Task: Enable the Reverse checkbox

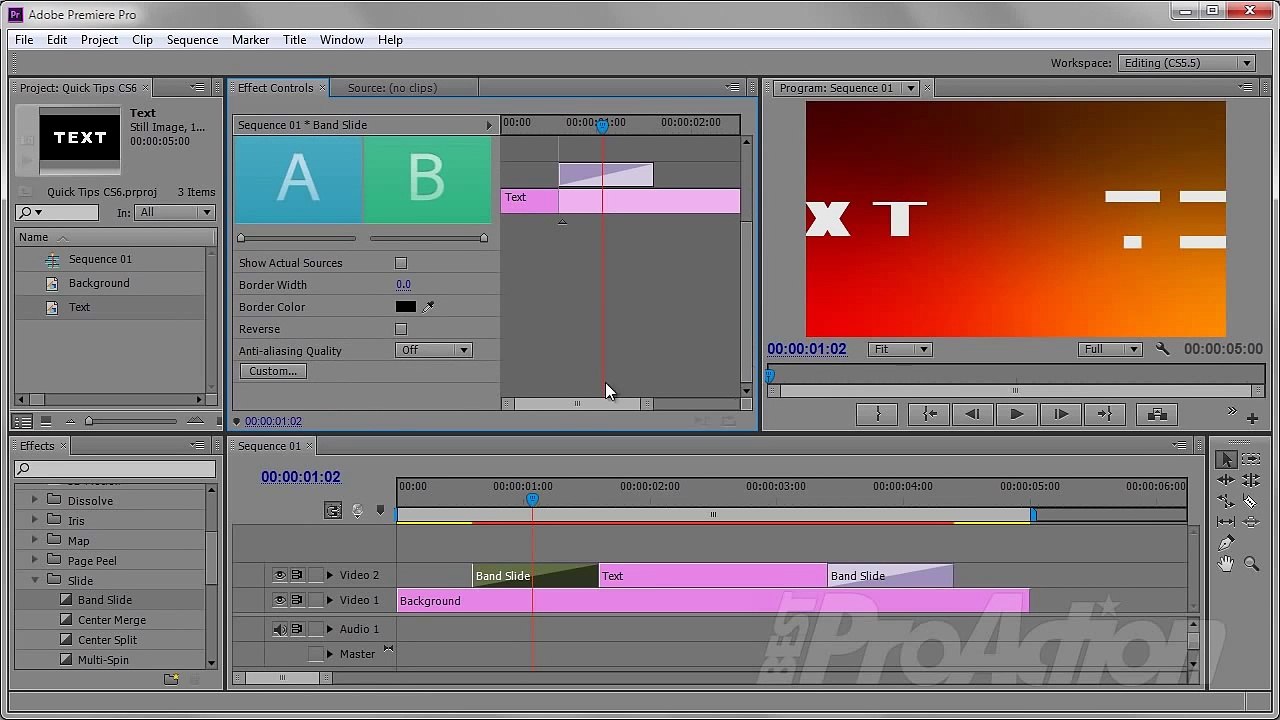Action: point(401,329)
